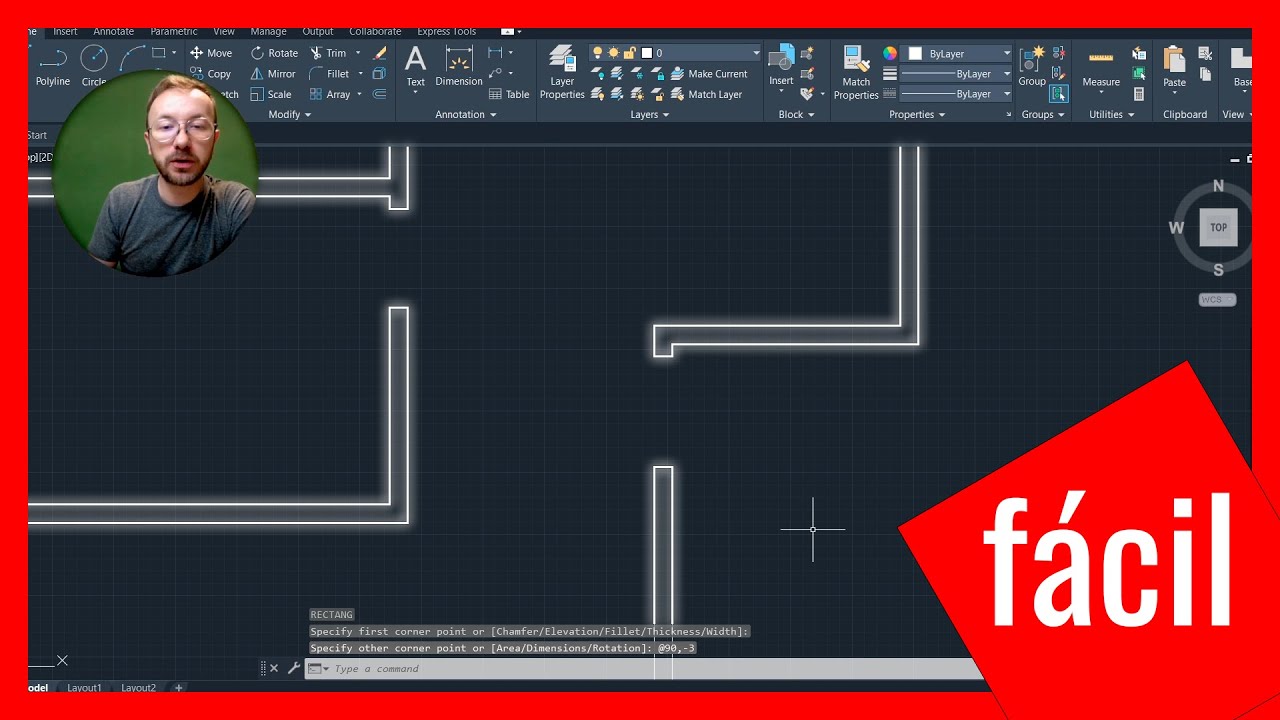
Task: Open the ByLayer linetype dropdown
Action: (x=957, y=94)
